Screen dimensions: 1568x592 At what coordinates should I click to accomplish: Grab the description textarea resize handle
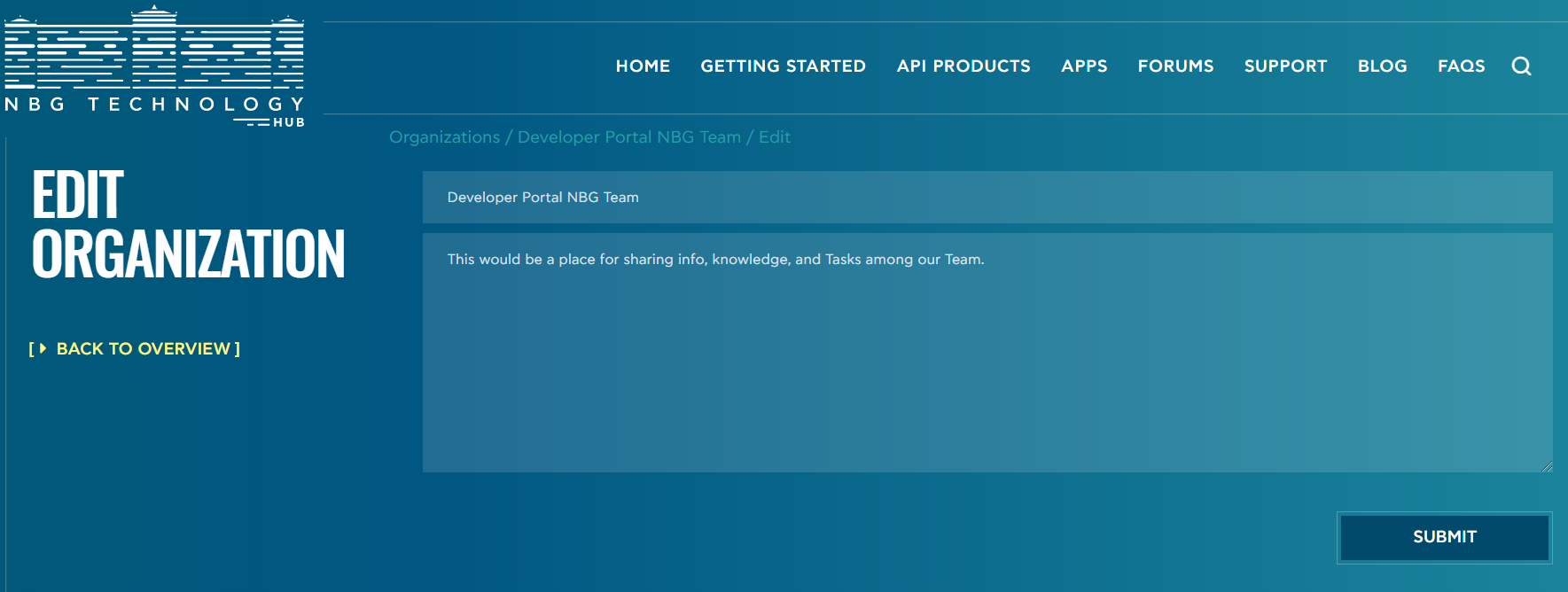1546,466
